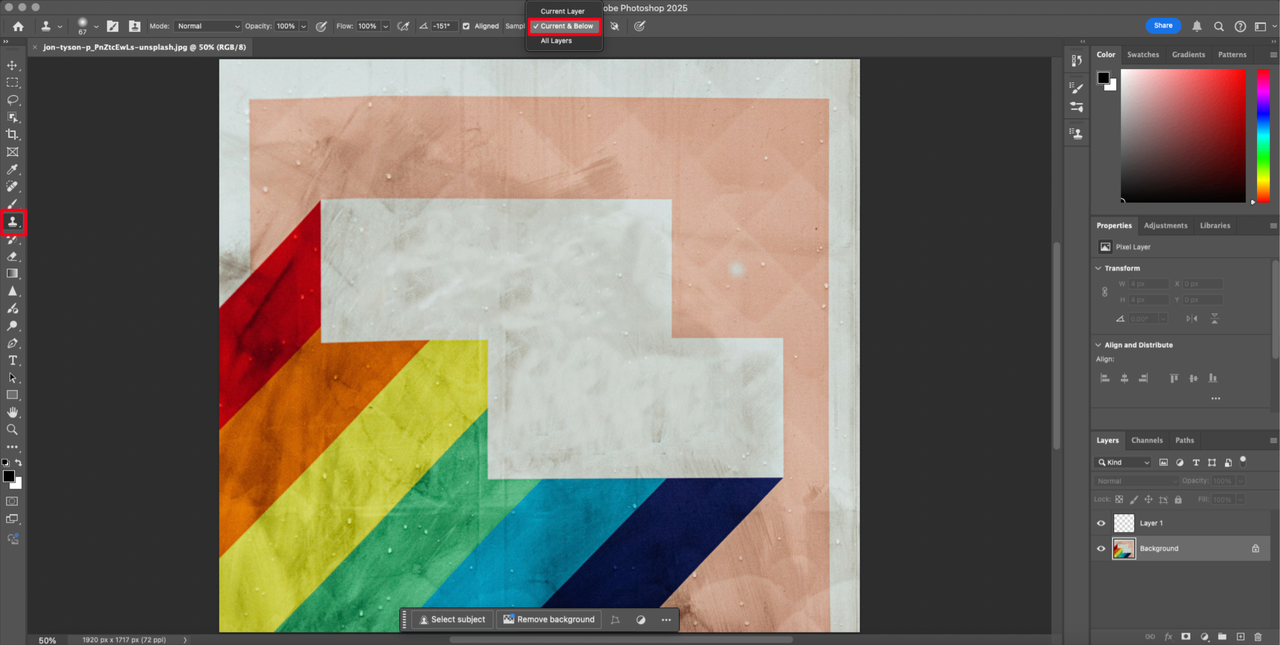Select the Frame tool
1280x645 pixels.
point(13,152)
